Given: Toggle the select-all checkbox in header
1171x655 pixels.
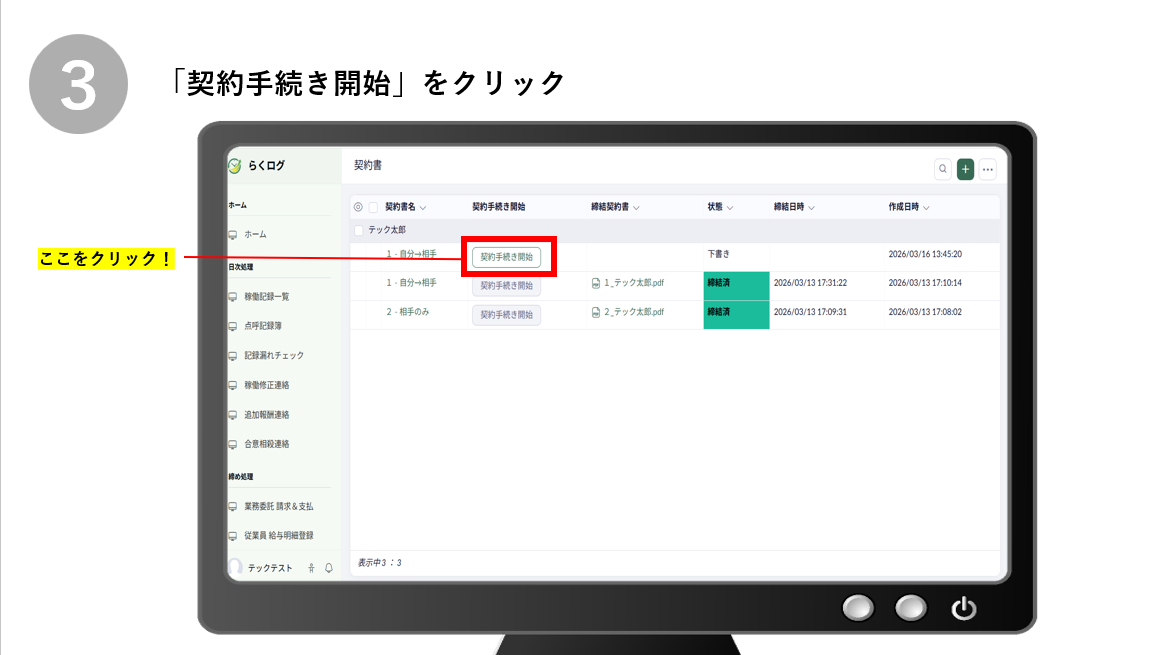Looking at the screenshot, I should tap(373, 207).
